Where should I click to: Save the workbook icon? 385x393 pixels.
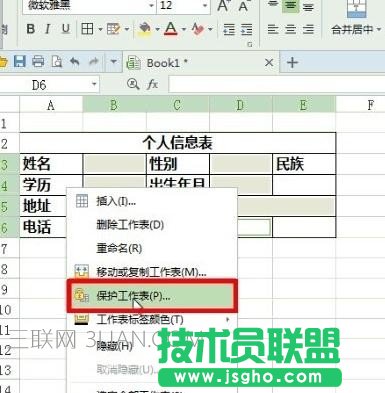20,62
